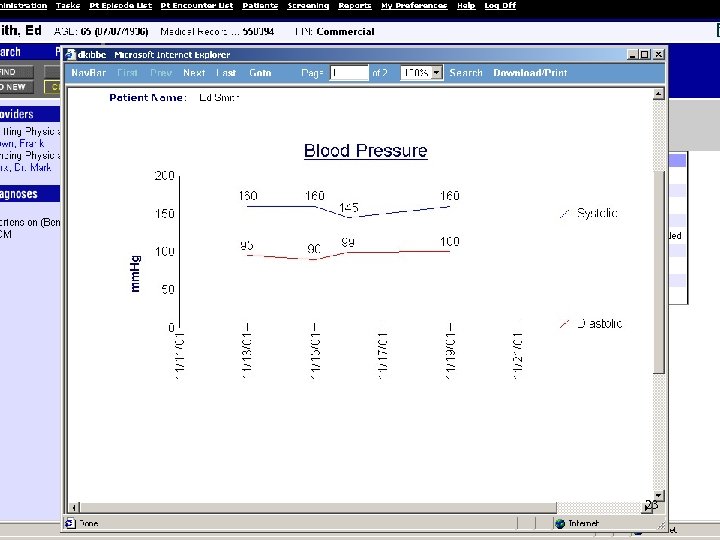Open My Preferences menu
720x540 pixels.
(414, 6)
